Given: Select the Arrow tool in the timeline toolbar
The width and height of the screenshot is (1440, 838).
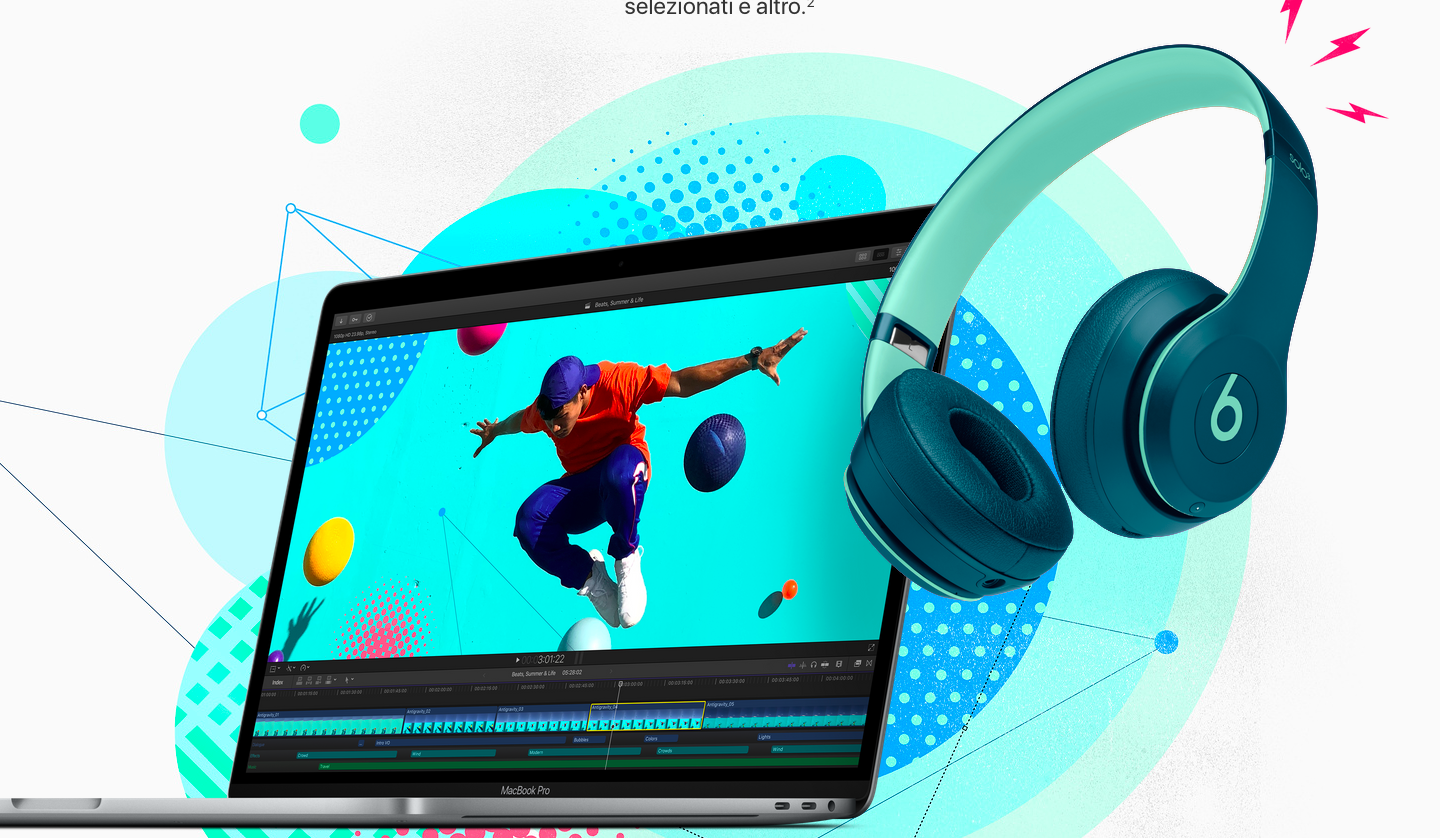Looking at the screenshot, I should [x=347, y=680].
